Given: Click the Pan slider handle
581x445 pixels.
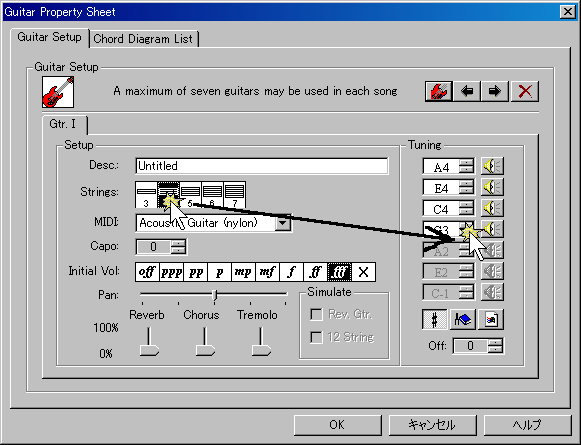Looking at the screenshot, I should pyautogui.click(x=215, y=295).
